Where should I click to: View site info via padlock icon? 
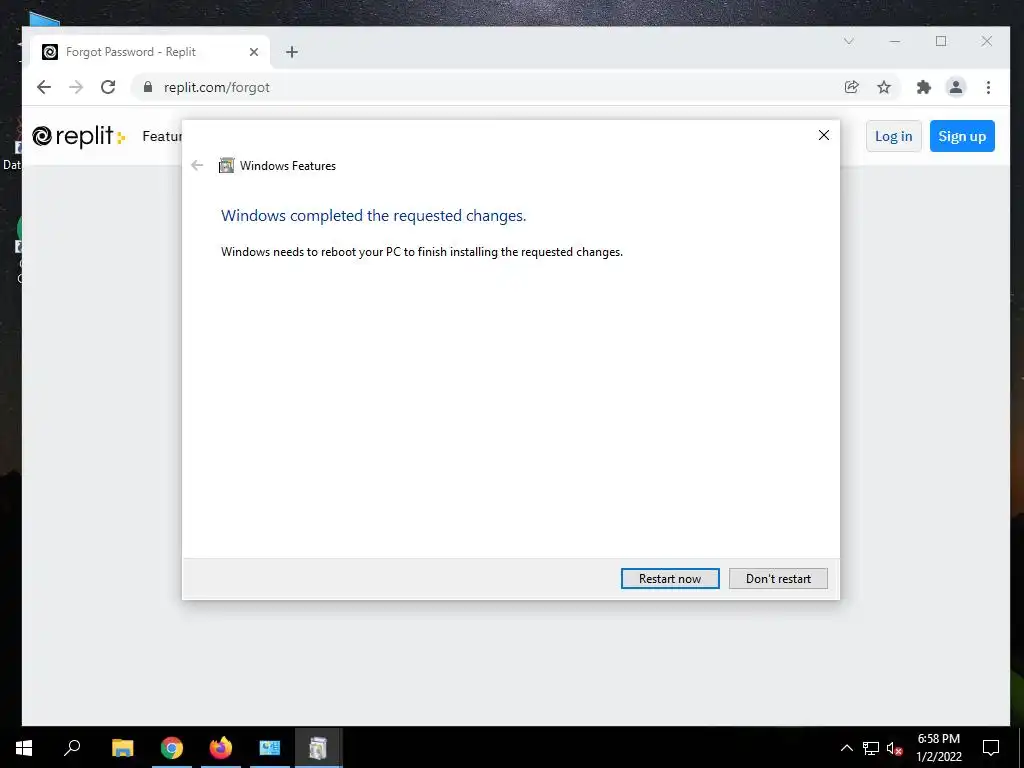coord(148,87)
